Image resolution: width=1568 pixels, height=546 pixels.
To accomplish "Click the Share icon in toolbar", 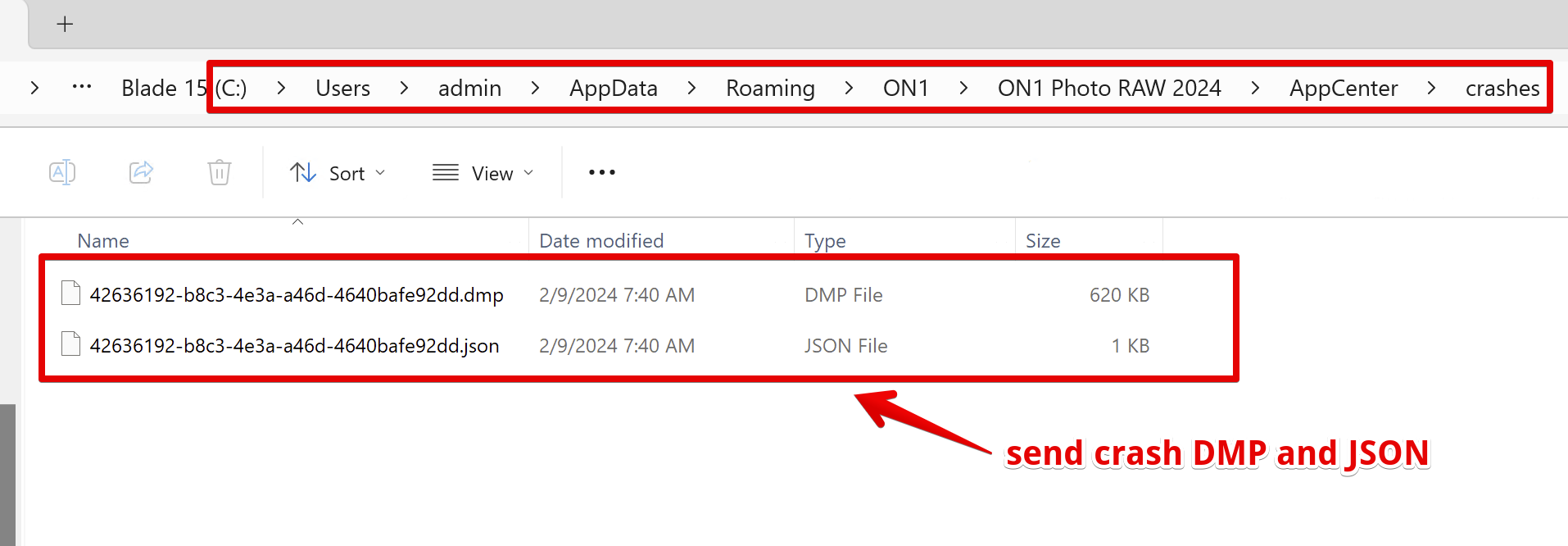I will point(141,172).
